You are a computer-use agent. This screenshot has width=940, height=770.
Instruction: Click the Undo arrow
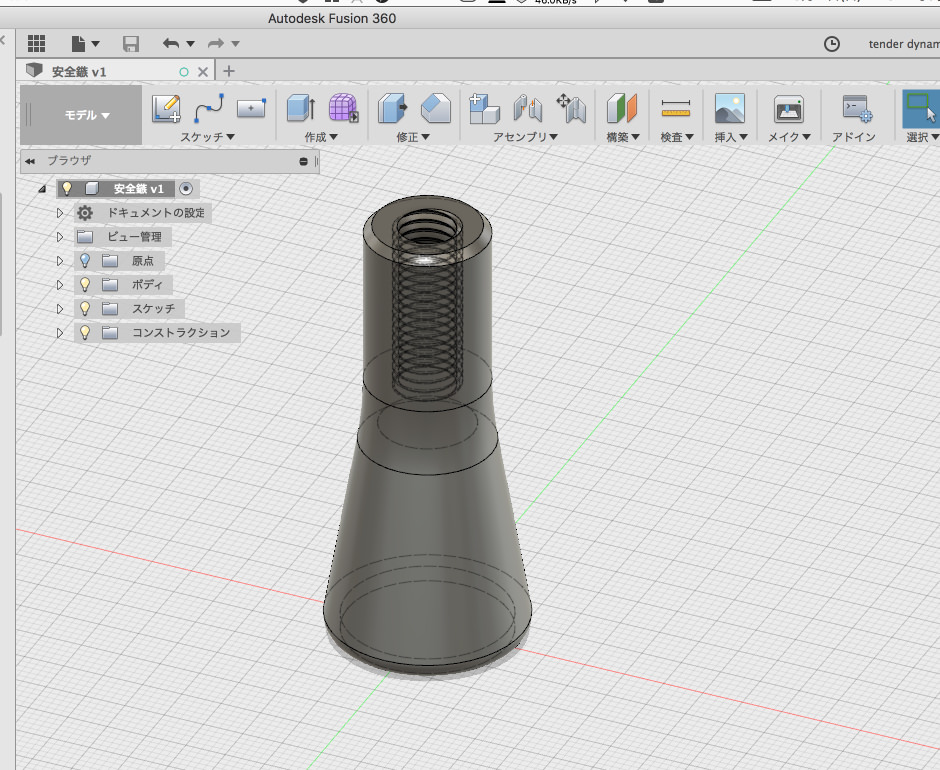click(x=171, y=43)
